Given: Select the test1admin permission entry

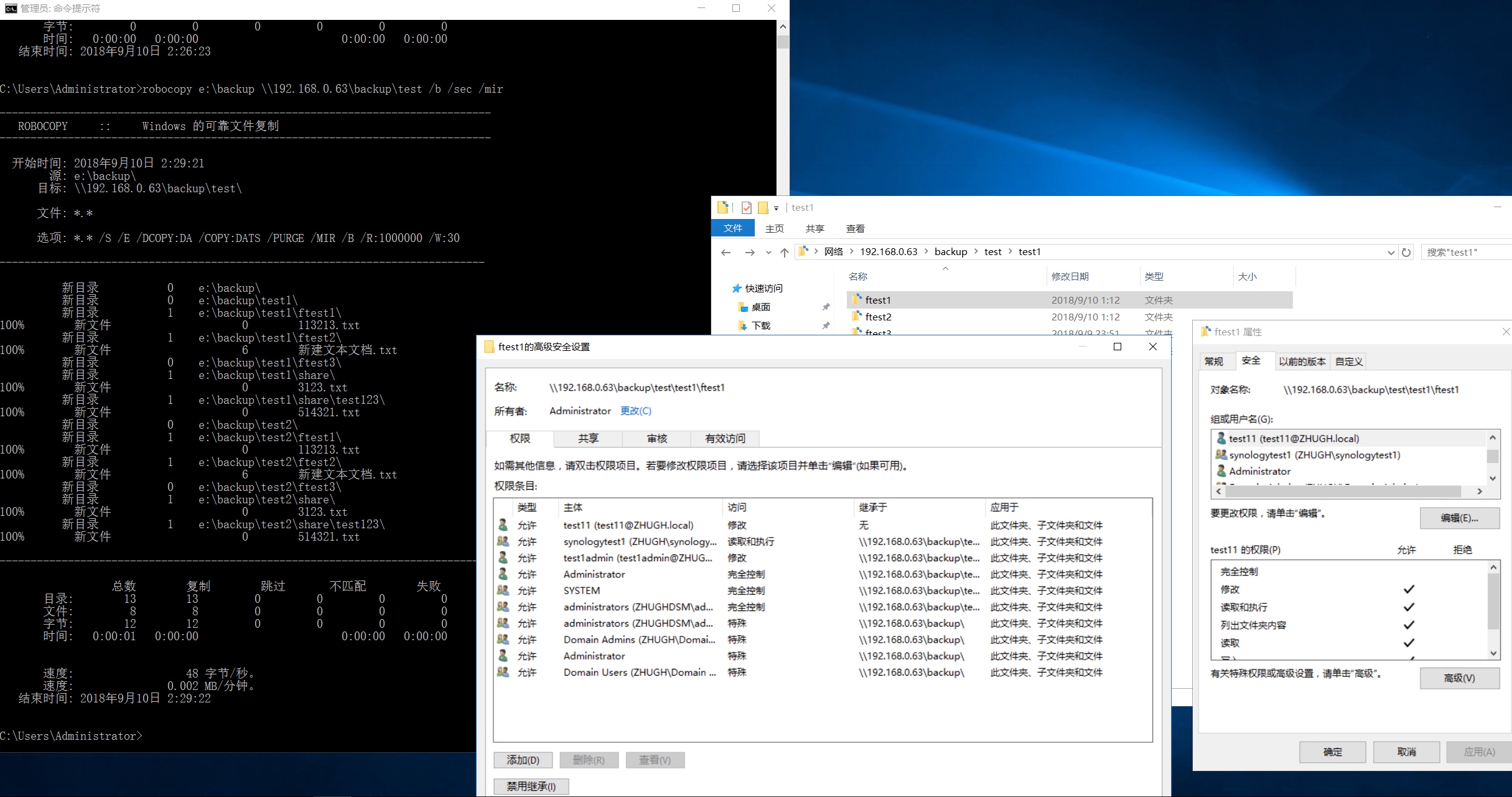Looking at the screenshot, I should (823, 558).
